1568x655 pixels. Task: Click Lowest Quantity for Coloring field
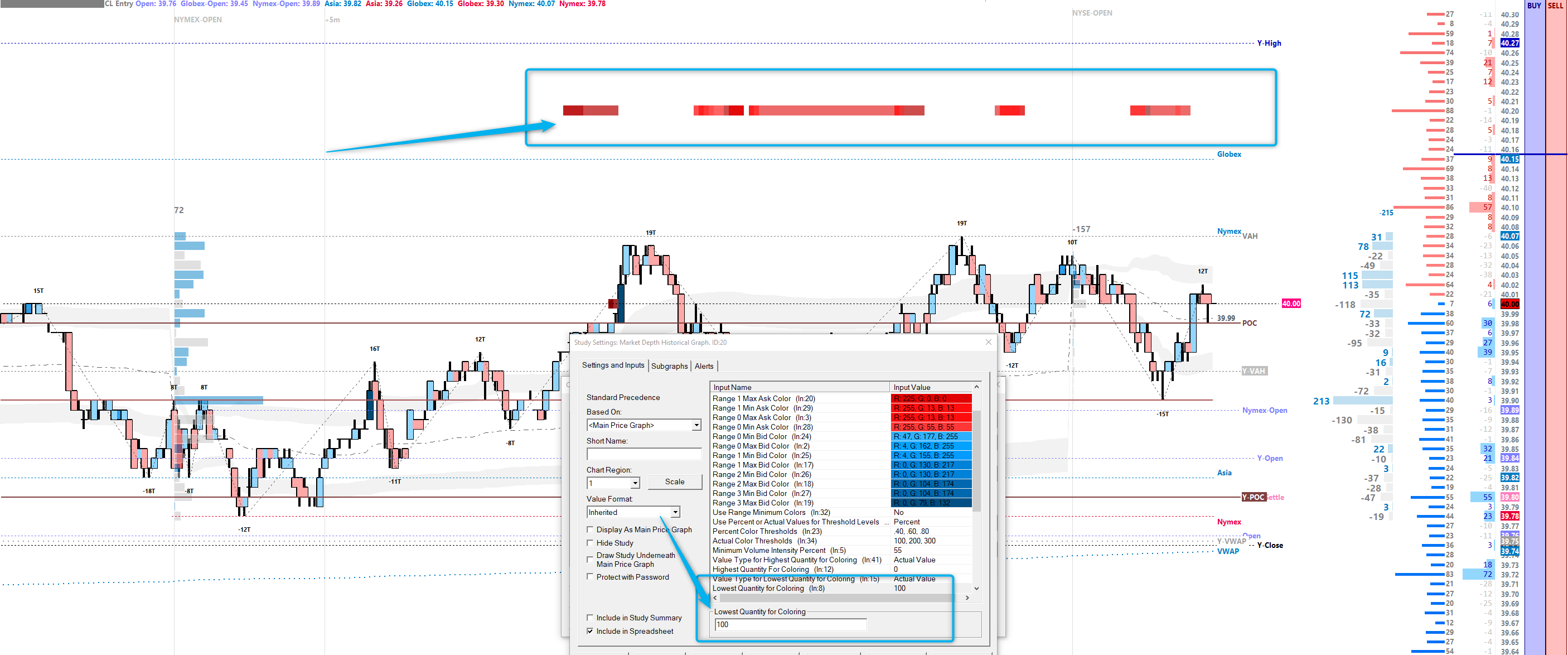(790, 624)
